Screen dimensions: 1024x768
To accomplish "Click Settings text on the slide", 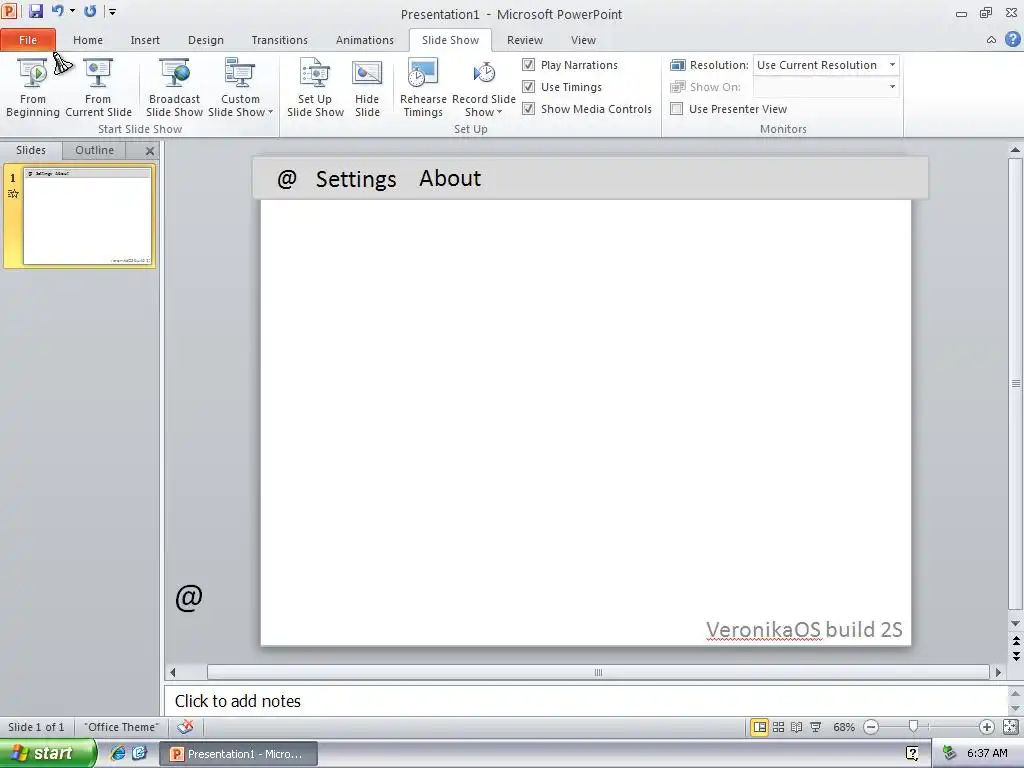I will pyautogui.click(x=356, y=179).
